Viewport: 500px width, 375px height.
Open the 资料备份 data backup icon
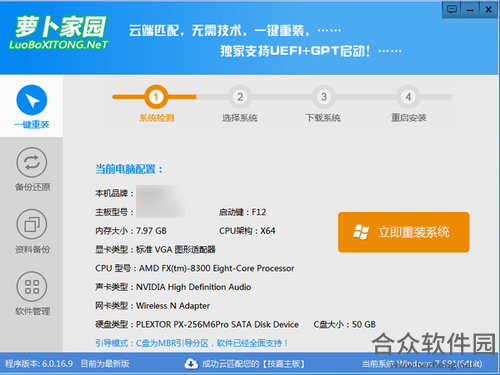tap(32, 224)
